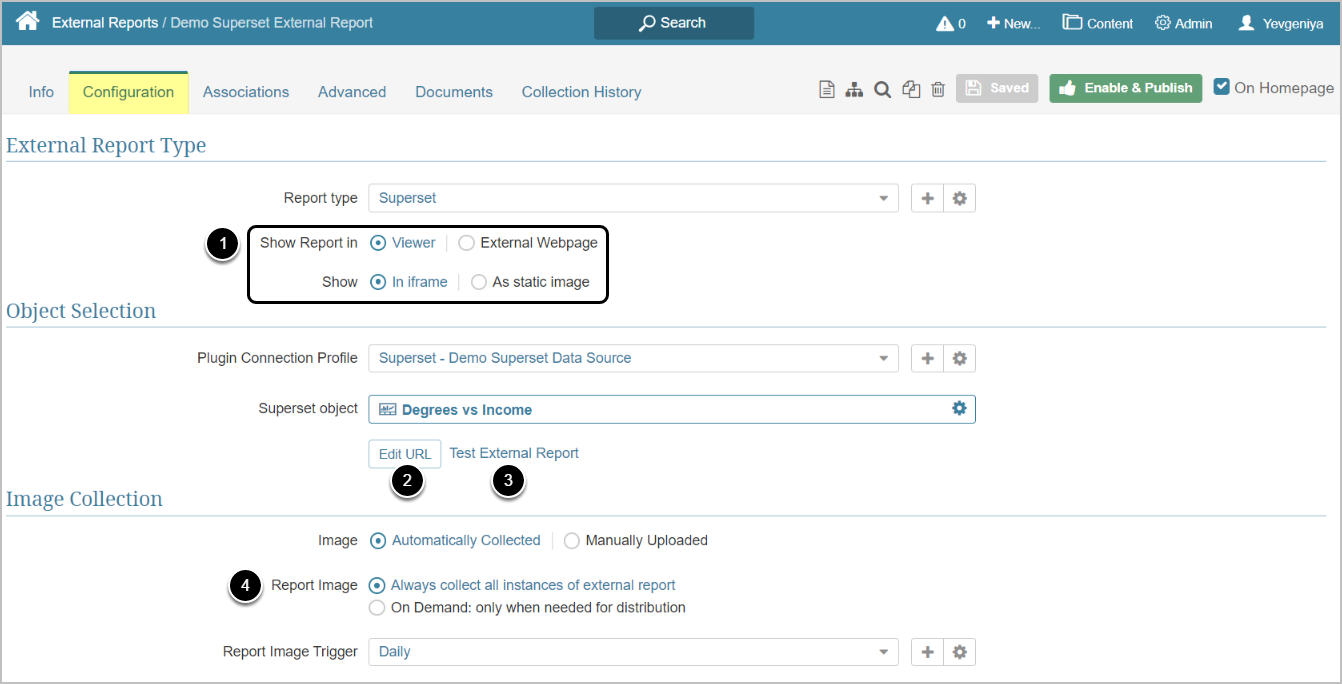Image resolution: width=1342 pixels, height=684 pixels.
Task: Click the Test External Report link
Action: (x=514, y=453)
